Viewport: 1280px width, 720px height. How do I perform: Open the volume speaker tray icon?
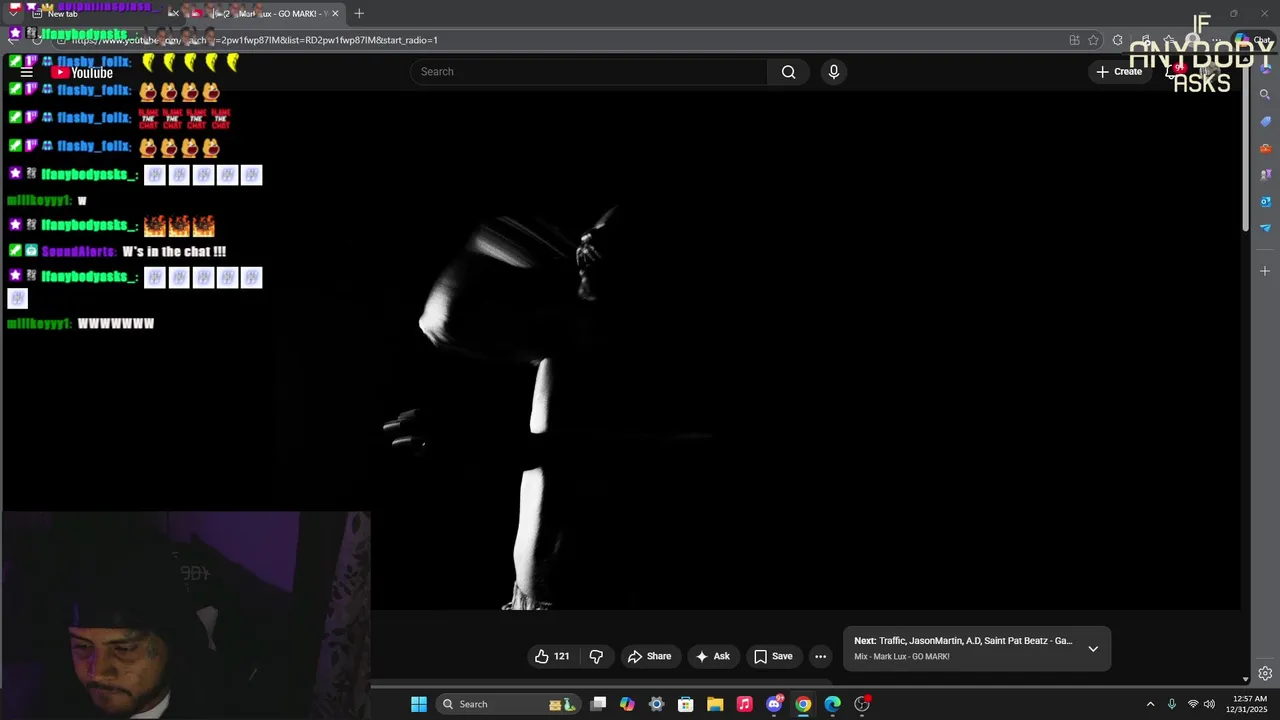1209,704
